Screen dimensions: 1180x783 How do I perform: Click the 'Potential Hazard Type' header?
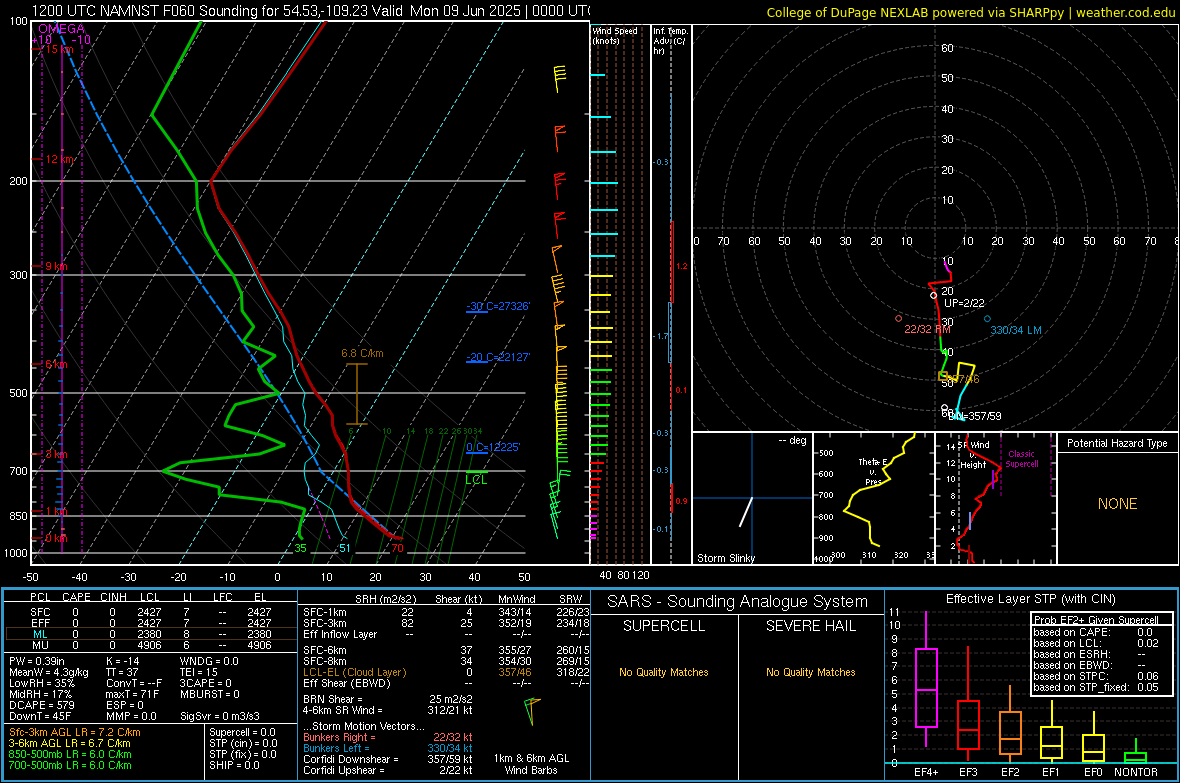tap(1117, 443)
